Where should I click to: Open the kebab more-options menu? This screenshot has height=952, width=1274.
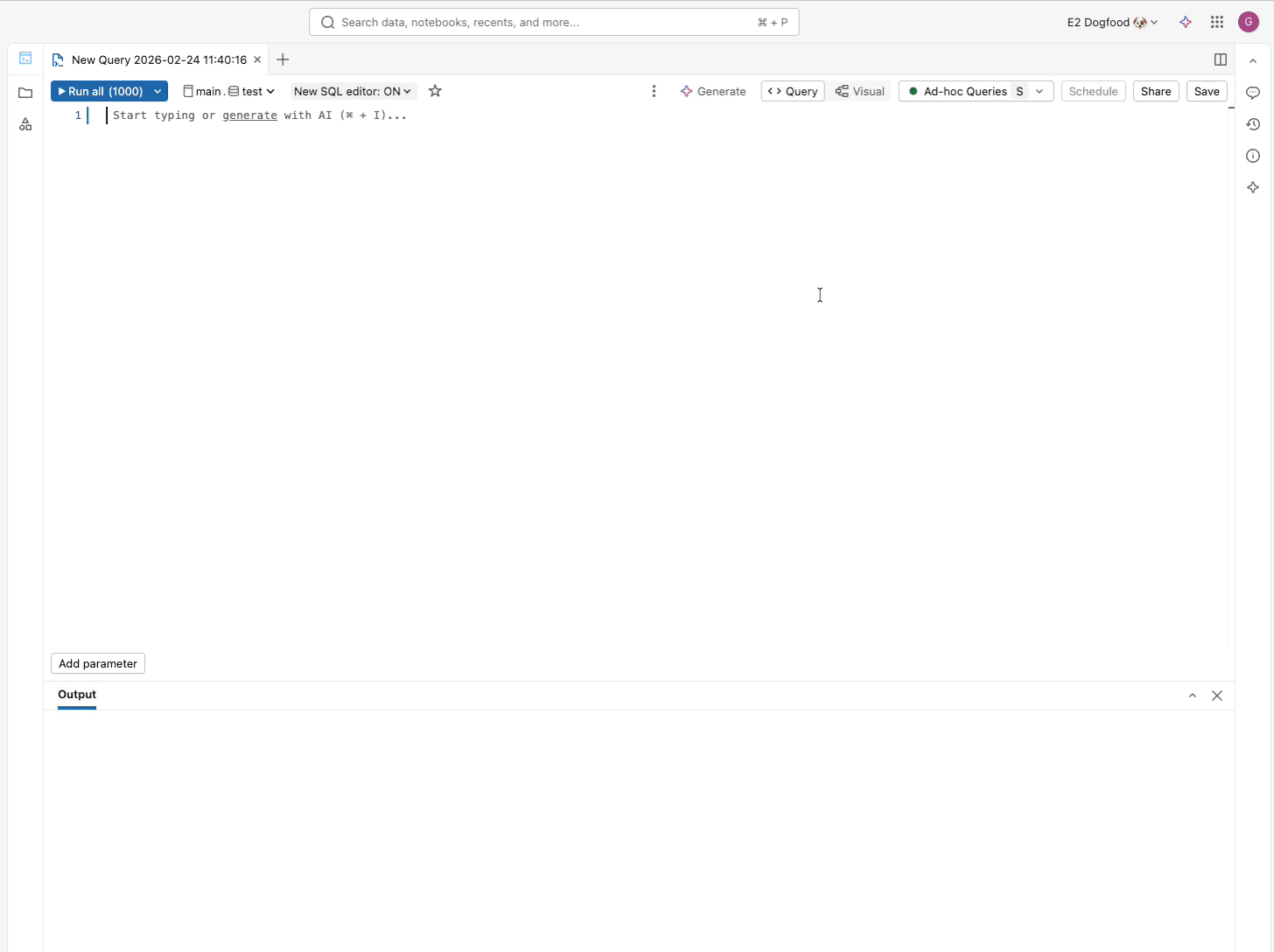654,91
